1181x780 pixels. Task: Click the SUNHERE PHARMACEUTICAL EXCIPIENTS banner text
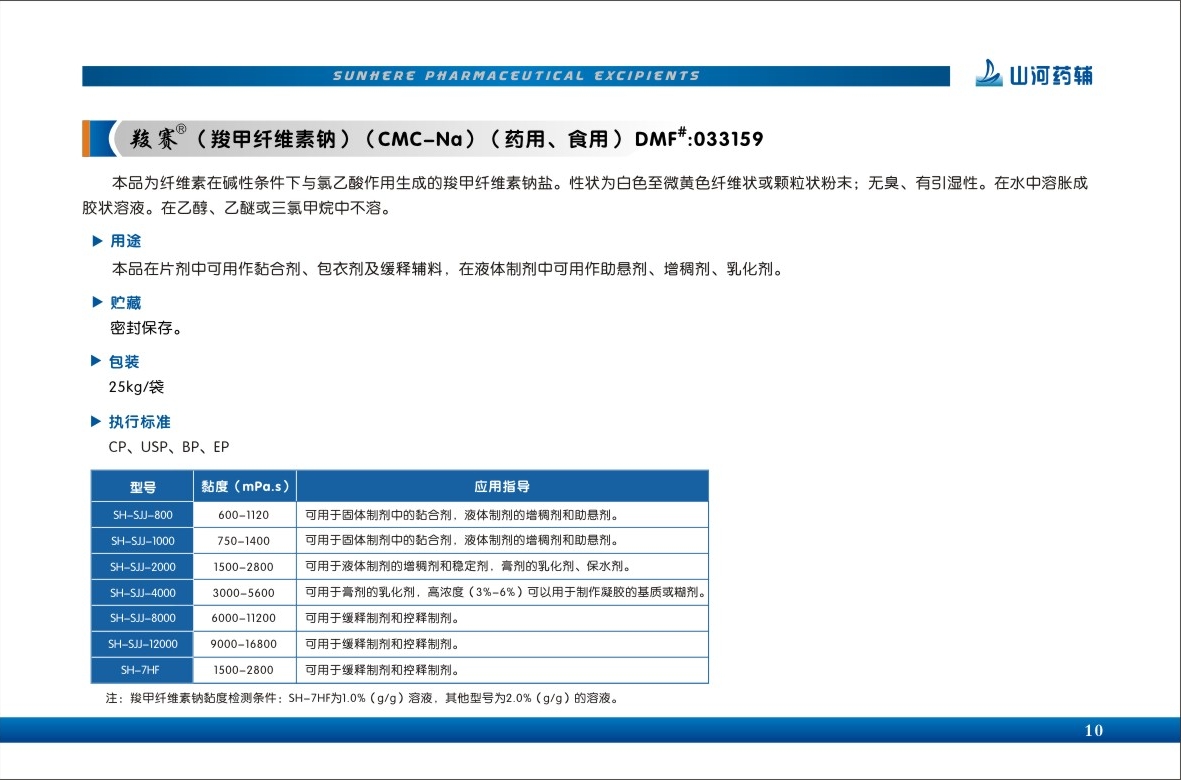(x=517, y=76)
